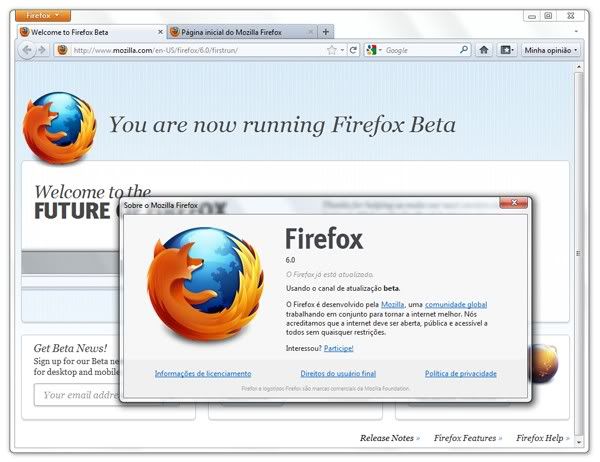Click the magnifier search icon
The width and height of the screenshot is (600, 462).
pos(464,50)
